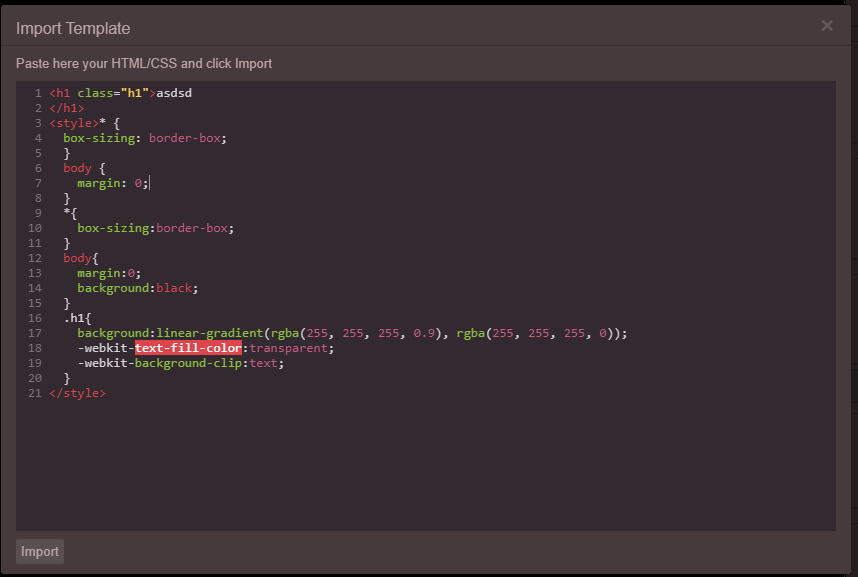858x577 pixels.
Task: Click the 'transparent' value on line 18
Action: (288, 348)
